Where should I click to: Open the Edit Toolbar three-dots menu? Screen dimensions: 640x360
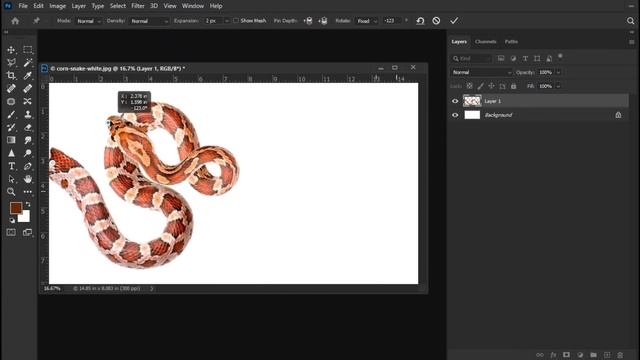pyautogui.click(x=27, y=191)
